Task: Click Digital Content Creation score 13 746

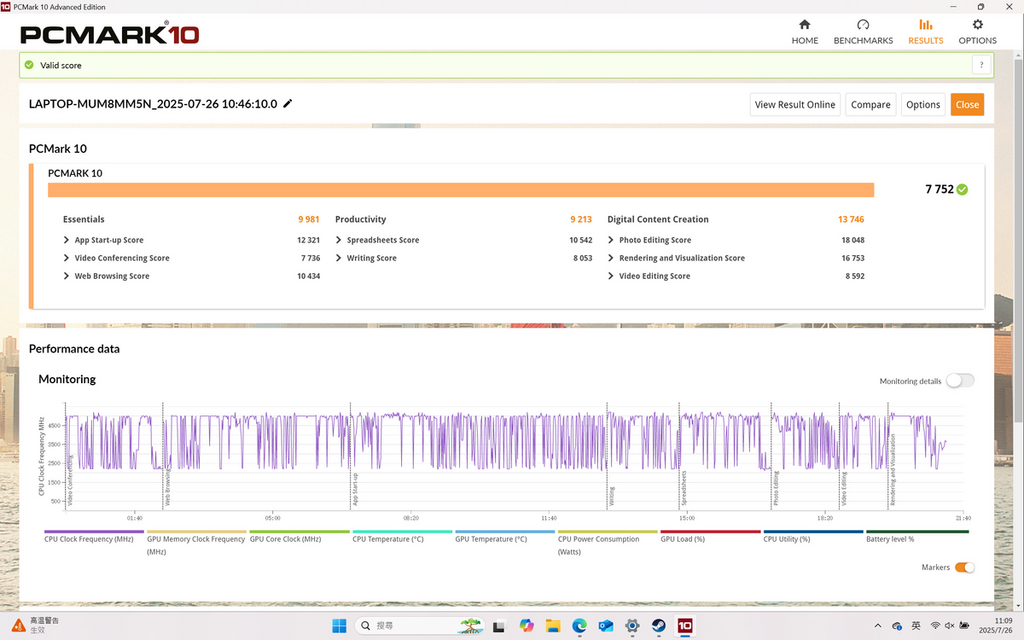Action: coord(851,219)
